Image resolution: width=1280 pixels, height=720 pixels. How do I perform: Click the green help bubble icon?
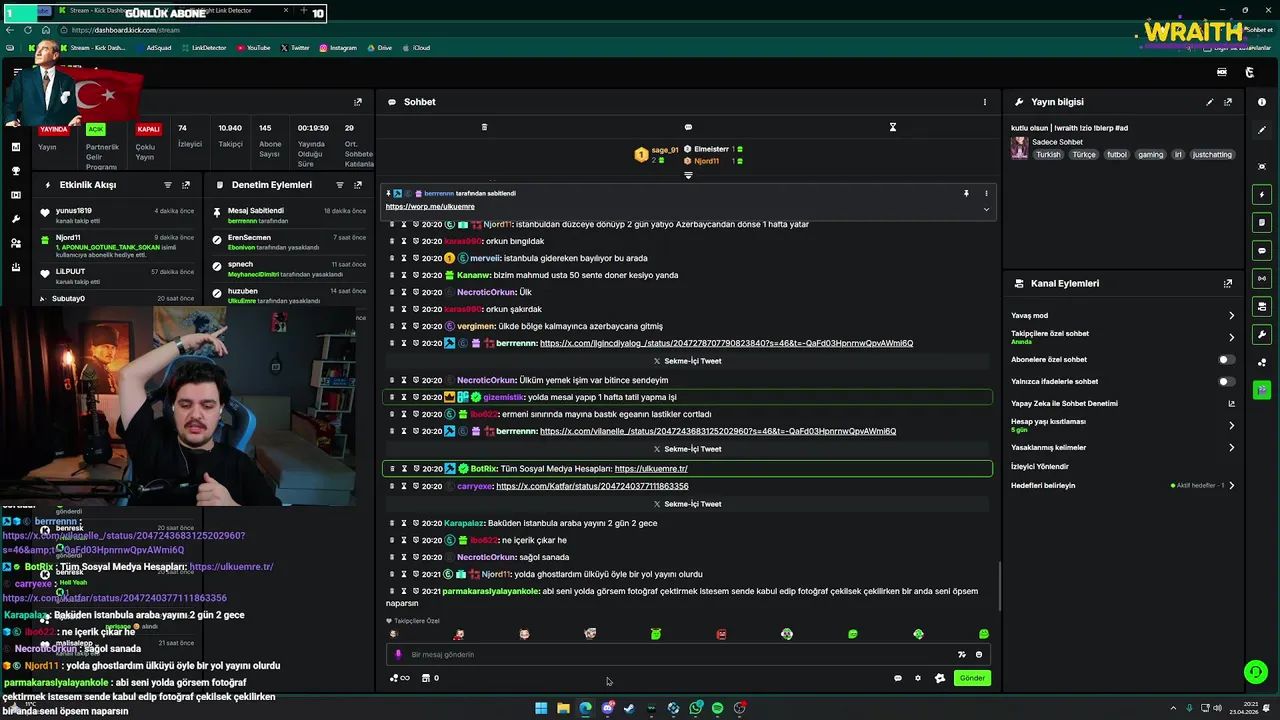(x=1255, y=672)
